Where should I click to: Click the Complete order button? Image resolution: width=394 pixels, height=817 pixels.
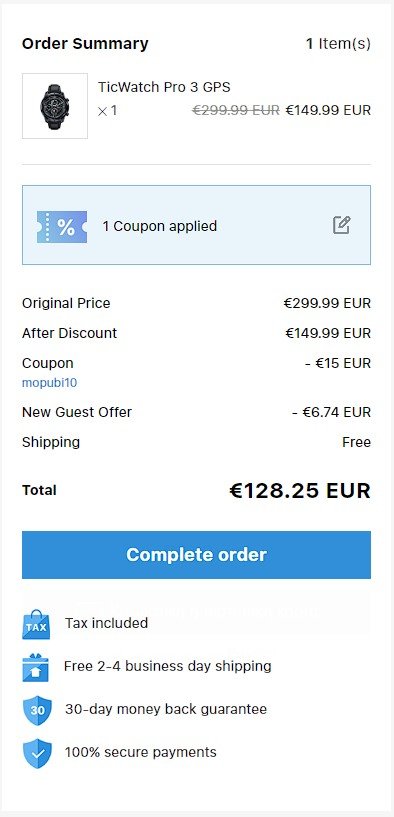[x=196, y=554]
